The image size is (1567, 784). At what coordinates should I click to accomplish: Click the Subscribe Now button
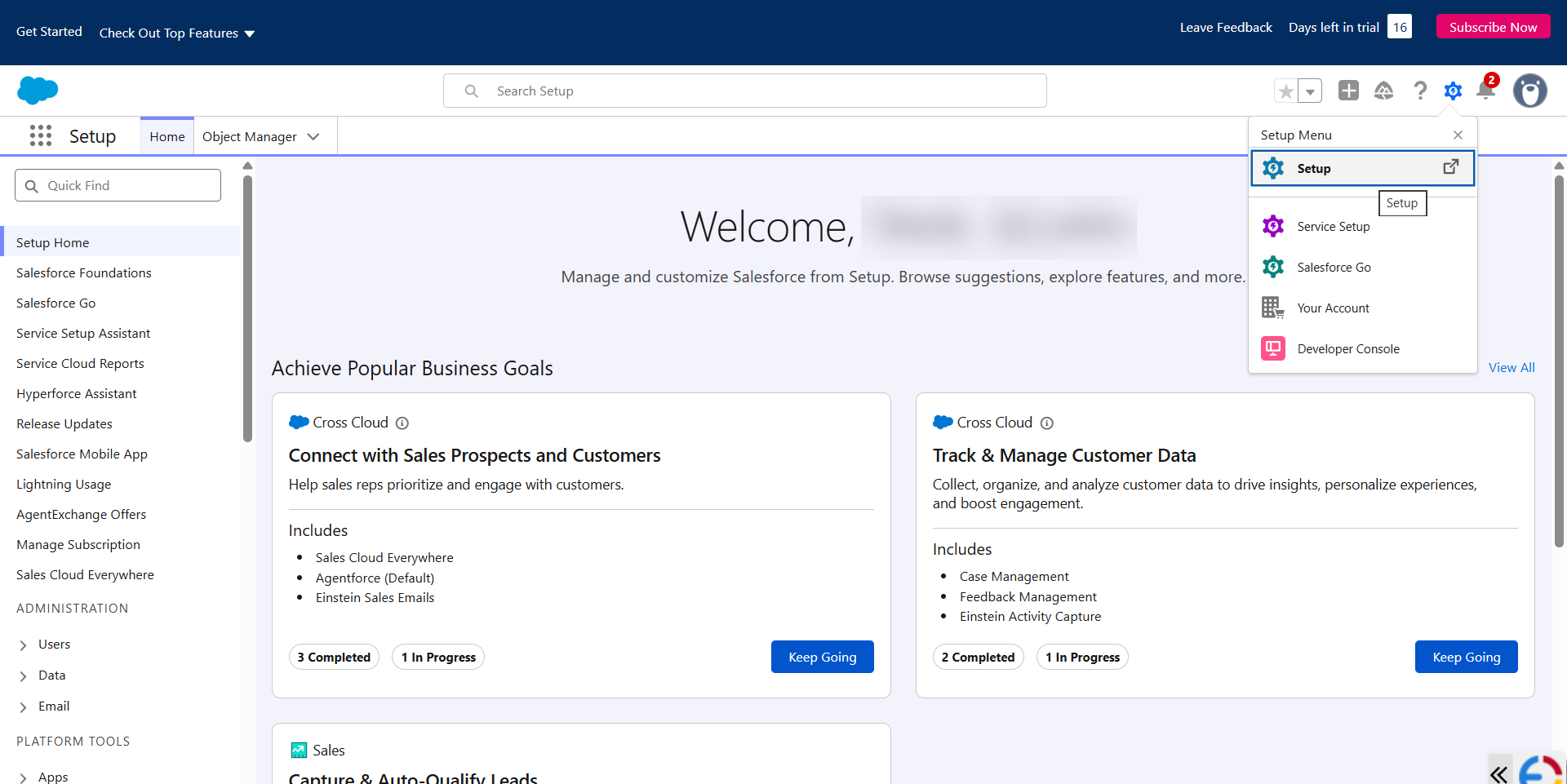[1493, 27]
